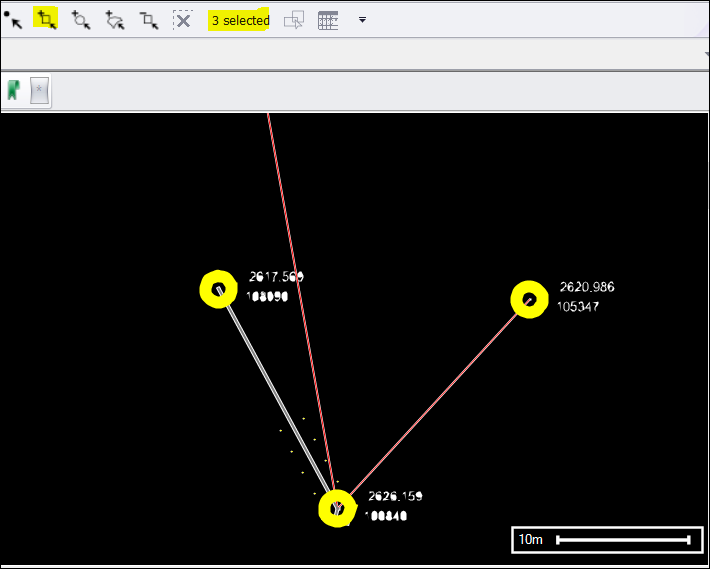
Task: Open the attribute table grid icon
Action: (328, 20)
